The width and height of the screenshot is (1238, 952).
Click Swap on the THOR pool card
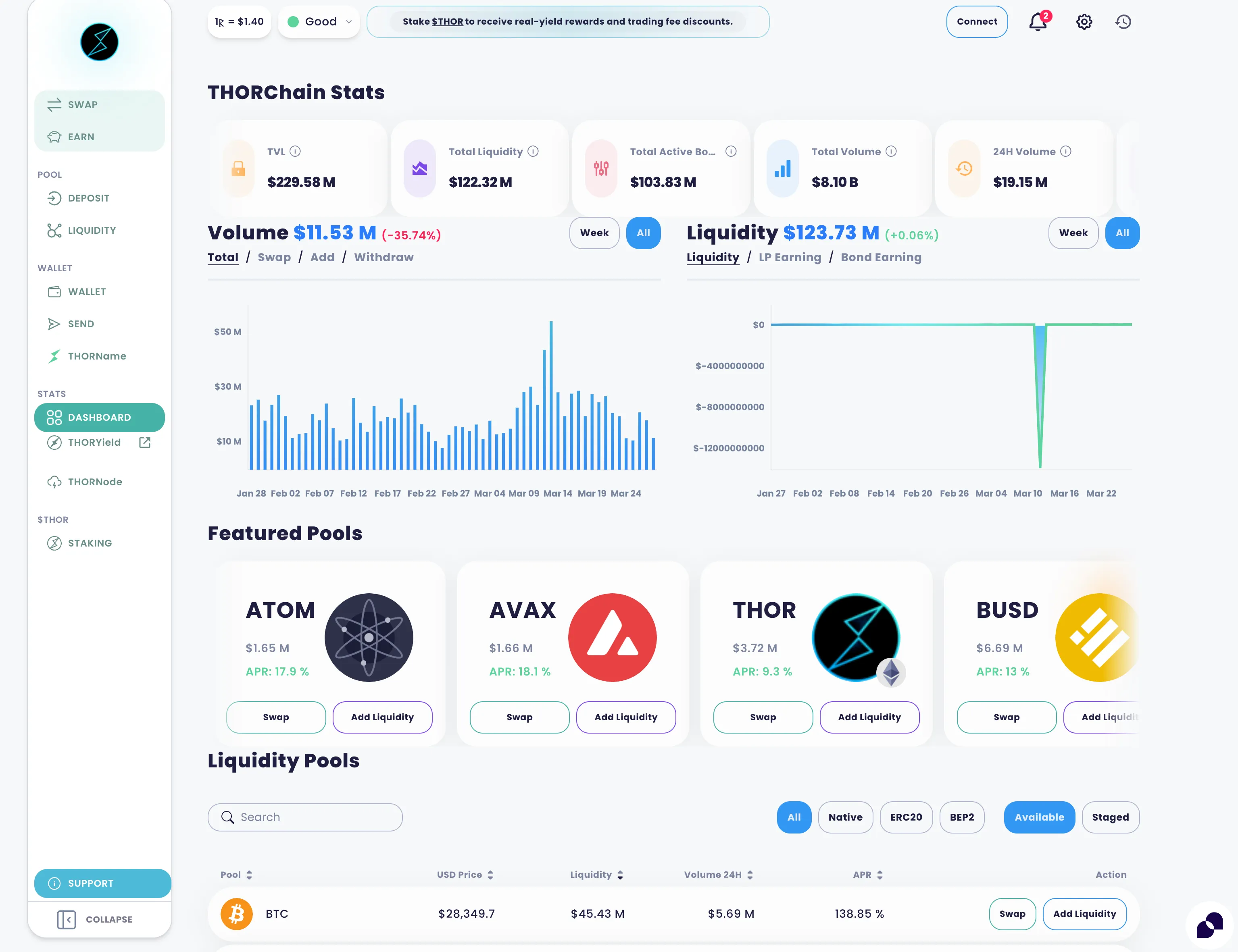click(x=763, y=717)
